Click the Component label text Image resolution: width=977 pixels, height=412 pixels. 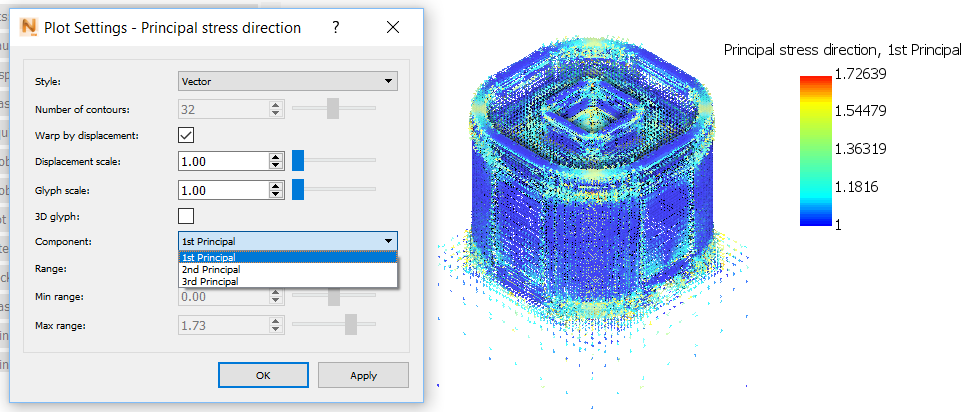point(63,242)
